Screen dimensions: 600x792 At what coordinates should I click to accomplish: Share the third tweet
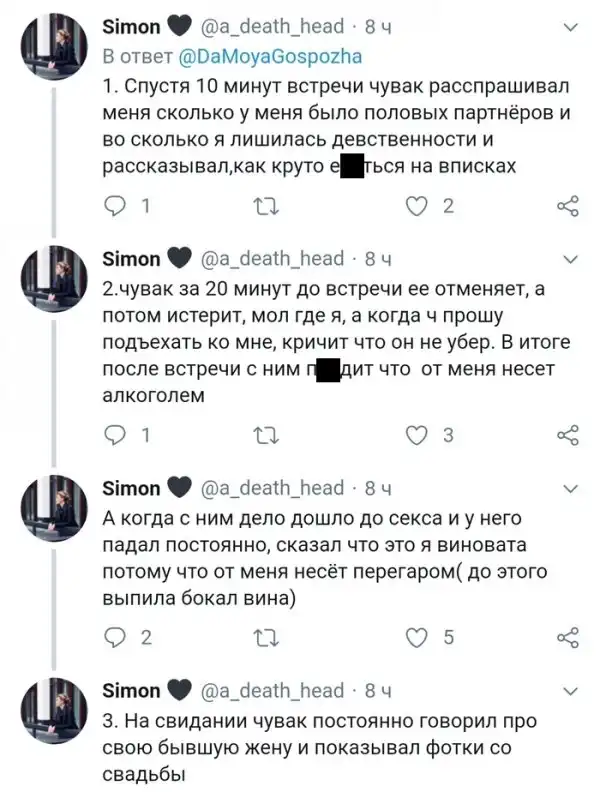coord(567,638)
